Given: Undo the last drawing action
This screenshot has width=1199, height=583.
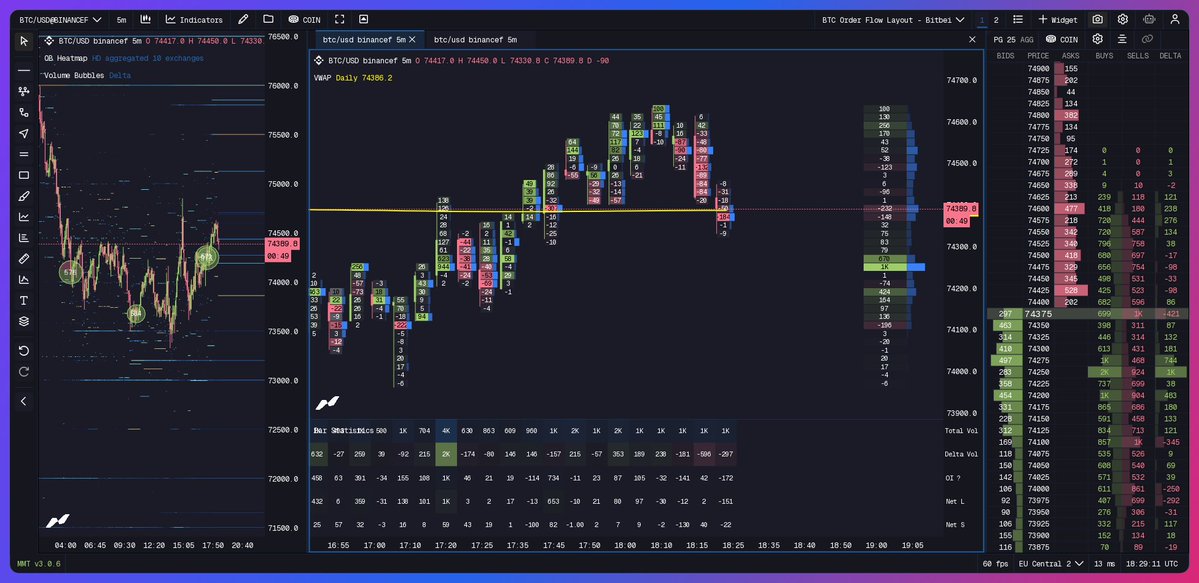Looking at the screenshot, I should (24, 350).
